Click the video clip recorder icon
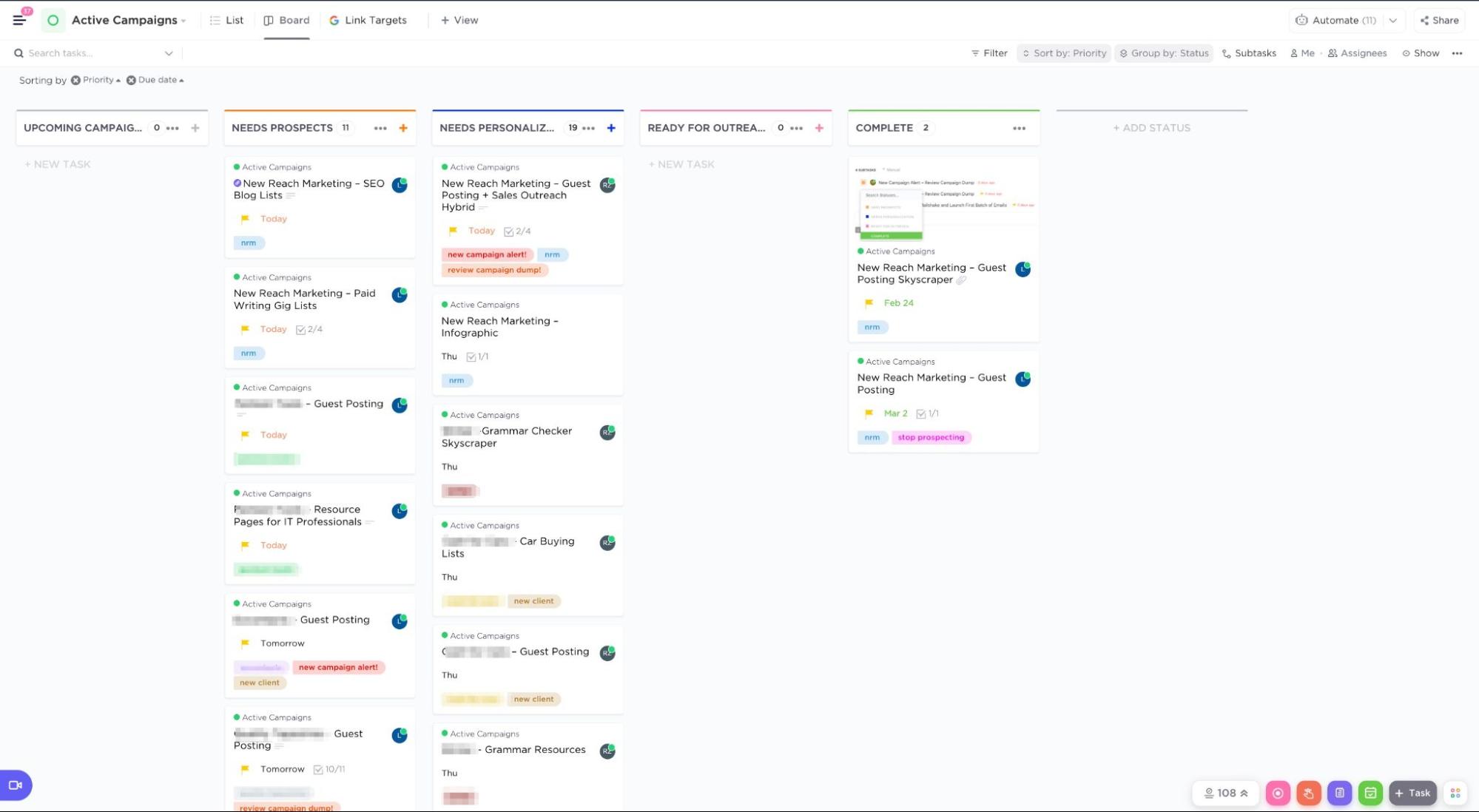Image resolution: width=1479 pixels, height=812 pixels. [15, 785]
